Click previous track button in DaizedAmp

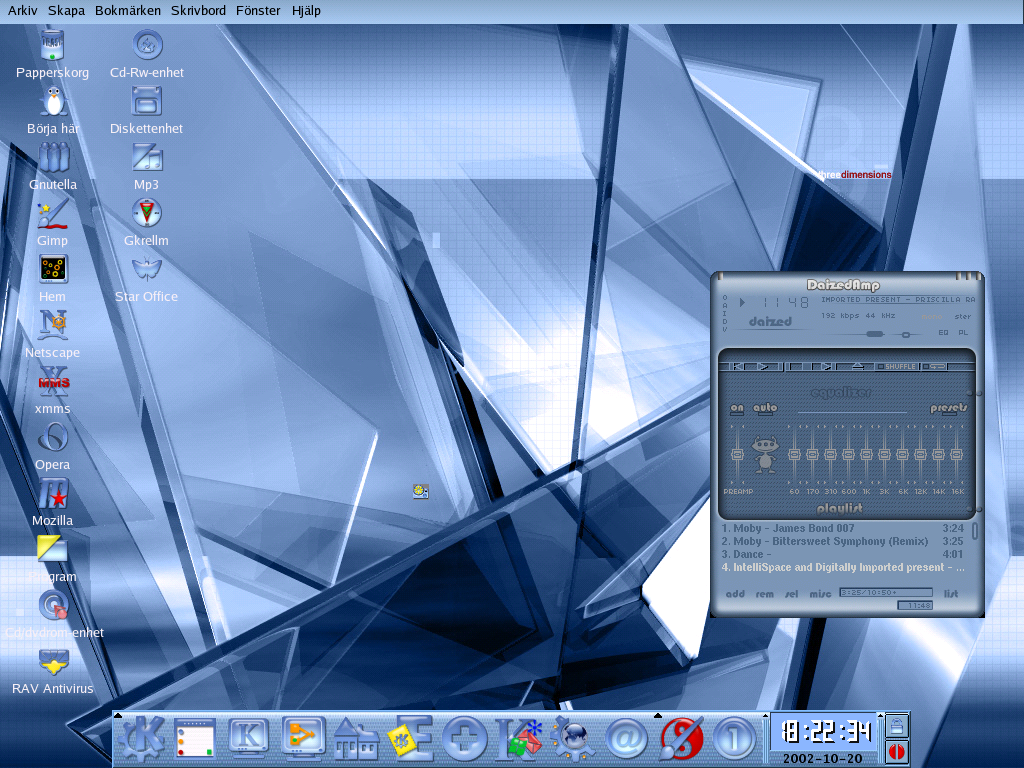(737, 366)
